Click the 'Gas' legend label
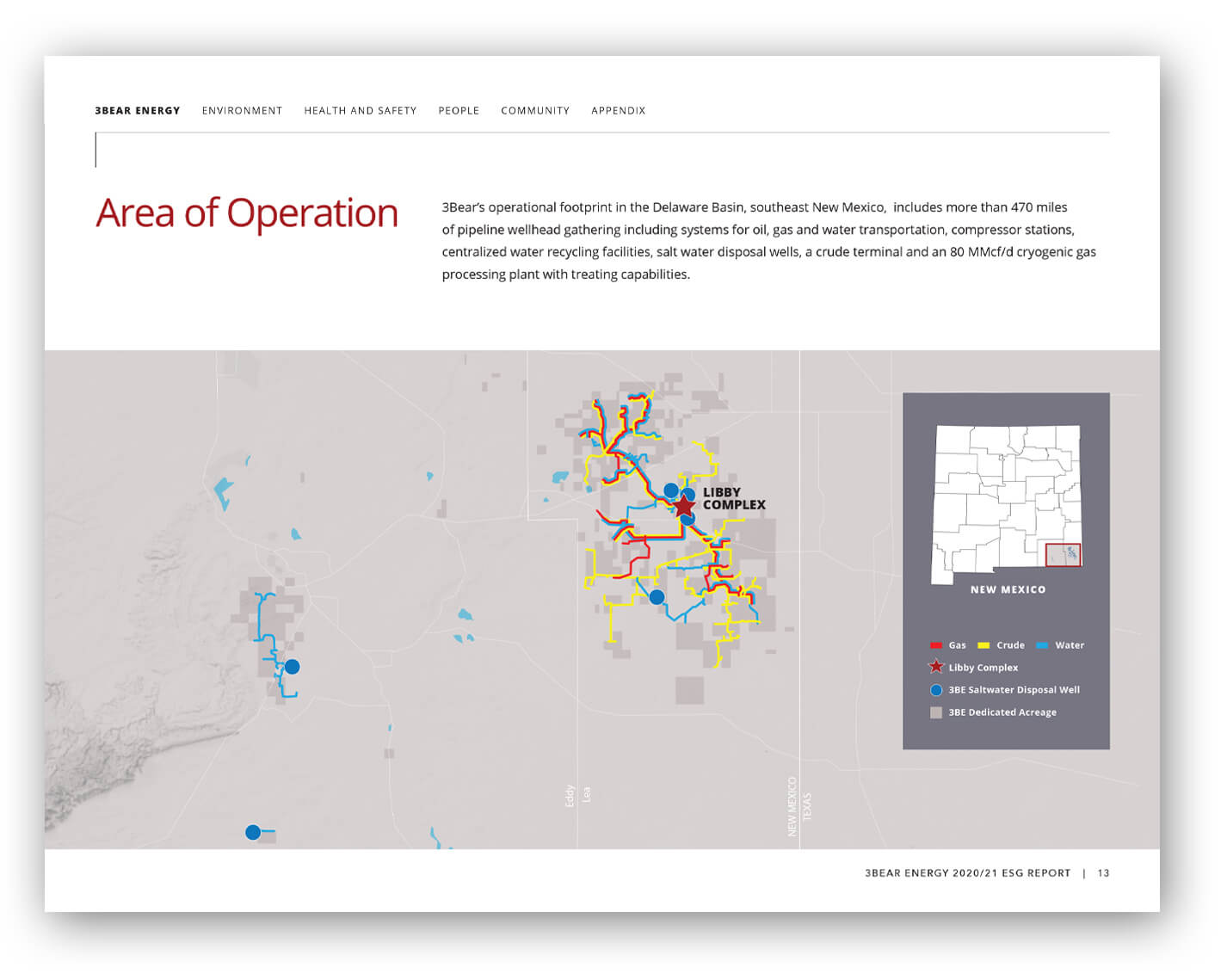The height and width of the screenshot is (980, 1227). pyautogui.click(x=957, y=645)
